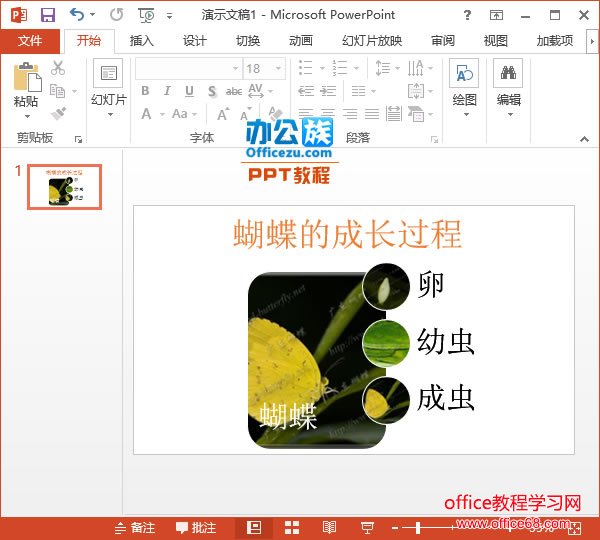The width and height of the screenshot is (600, 540).
Task: Click the text shadow S icon
Action: [x=212, y=91]
